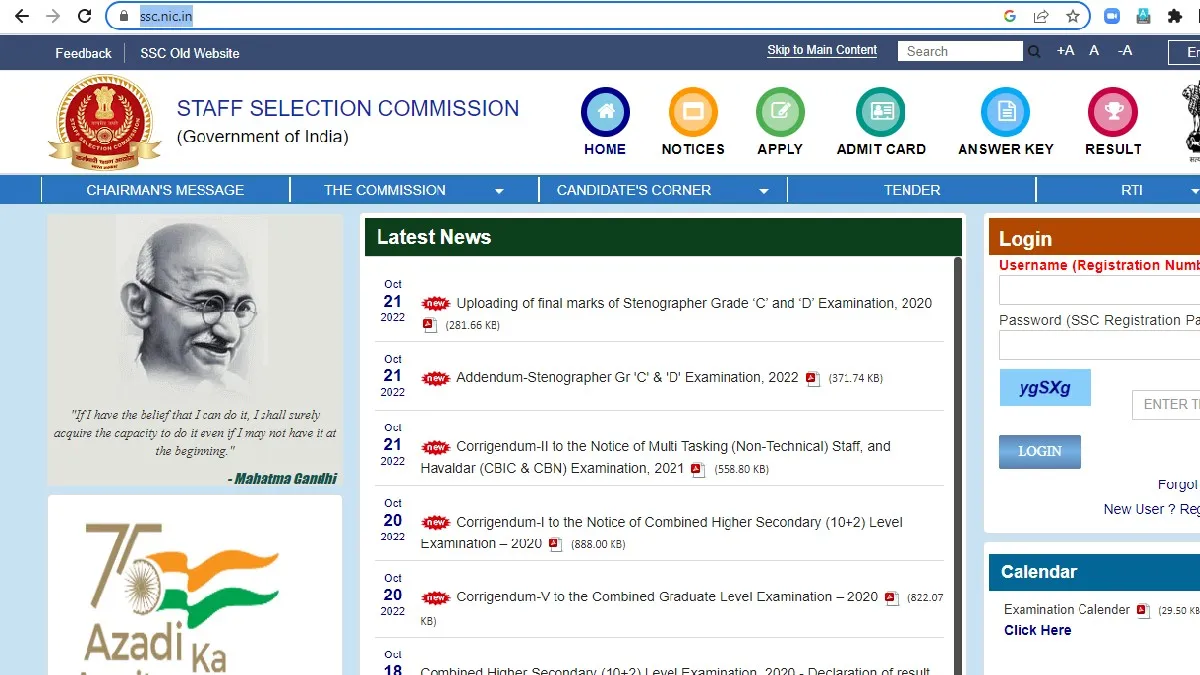Viewport: 1200px width, 675px height.
Task: Focus the Username registration number field
Action: click(x=1099, y=290)
